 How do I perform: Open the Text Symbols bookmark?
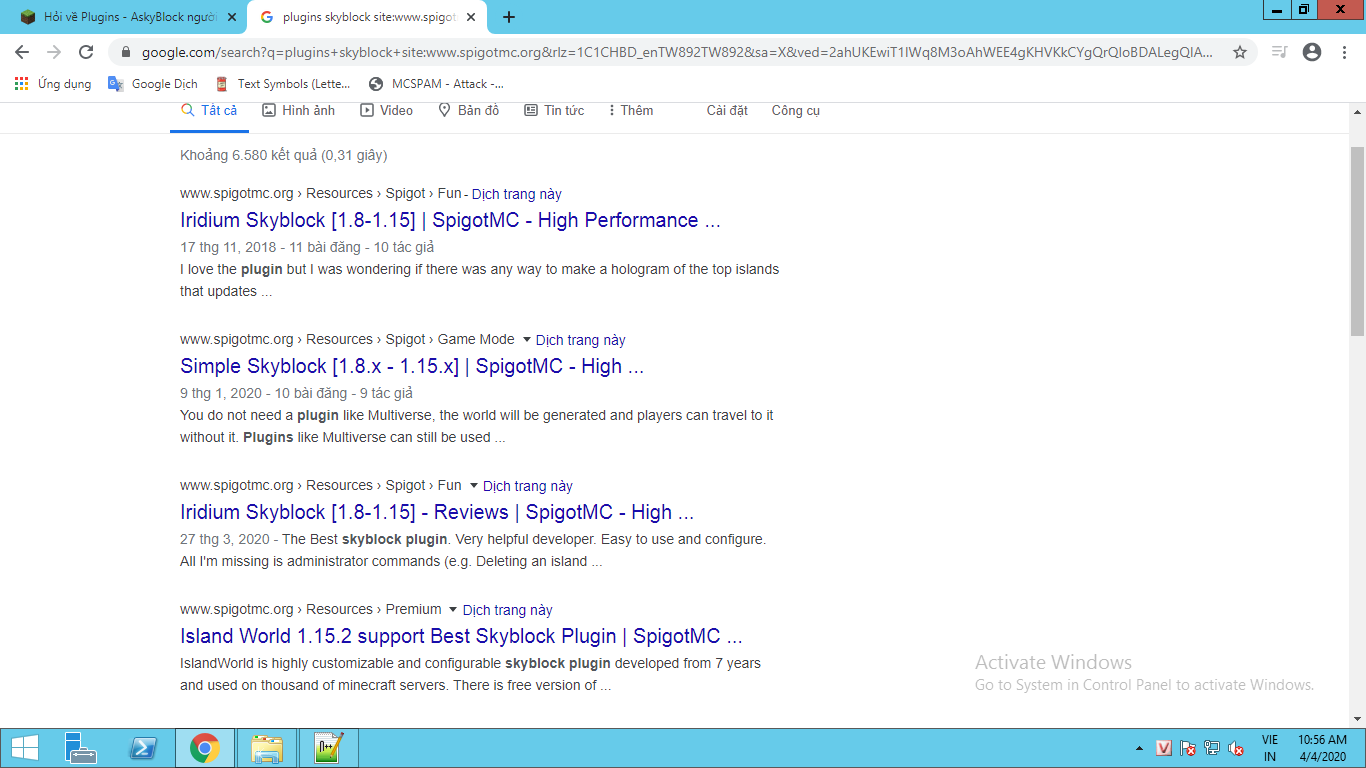click(283, 84)
